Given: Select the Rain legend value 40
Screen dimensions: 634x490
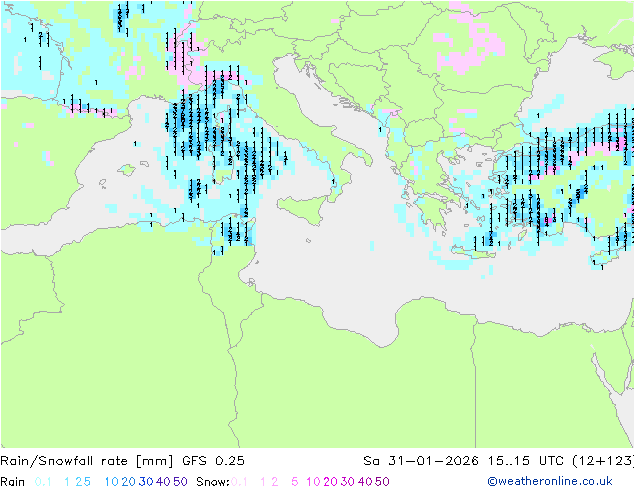Looking at the screenshot, I should (163, 482).
